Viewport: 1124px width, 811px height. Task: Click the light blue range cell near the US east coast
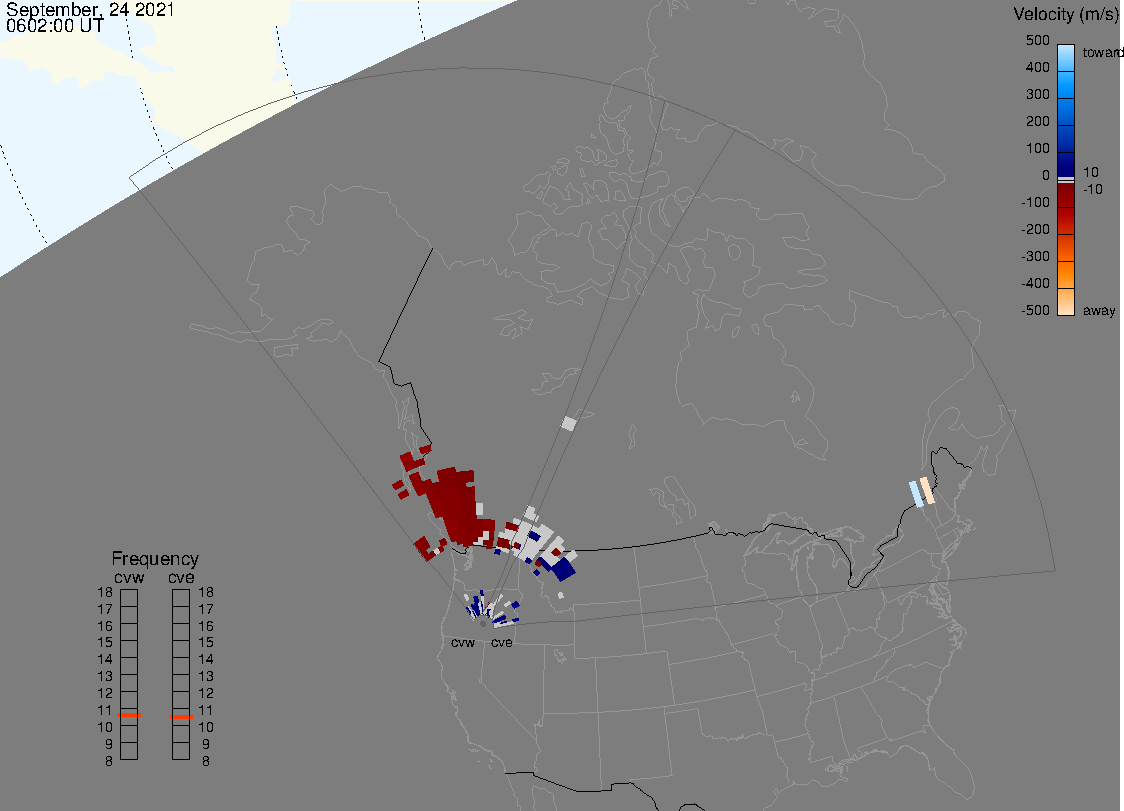916,494
